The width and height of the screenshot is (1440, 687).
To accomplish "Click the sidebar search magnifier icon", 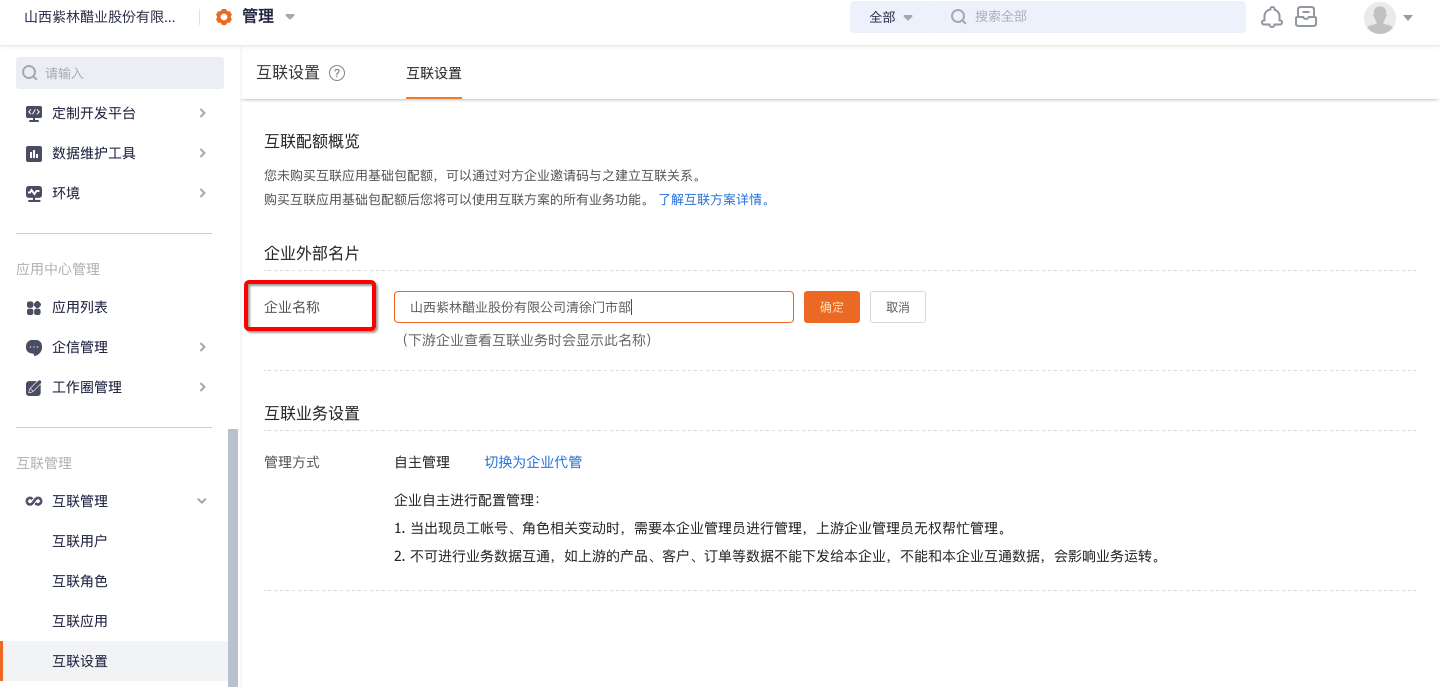I will click(30, 73).
